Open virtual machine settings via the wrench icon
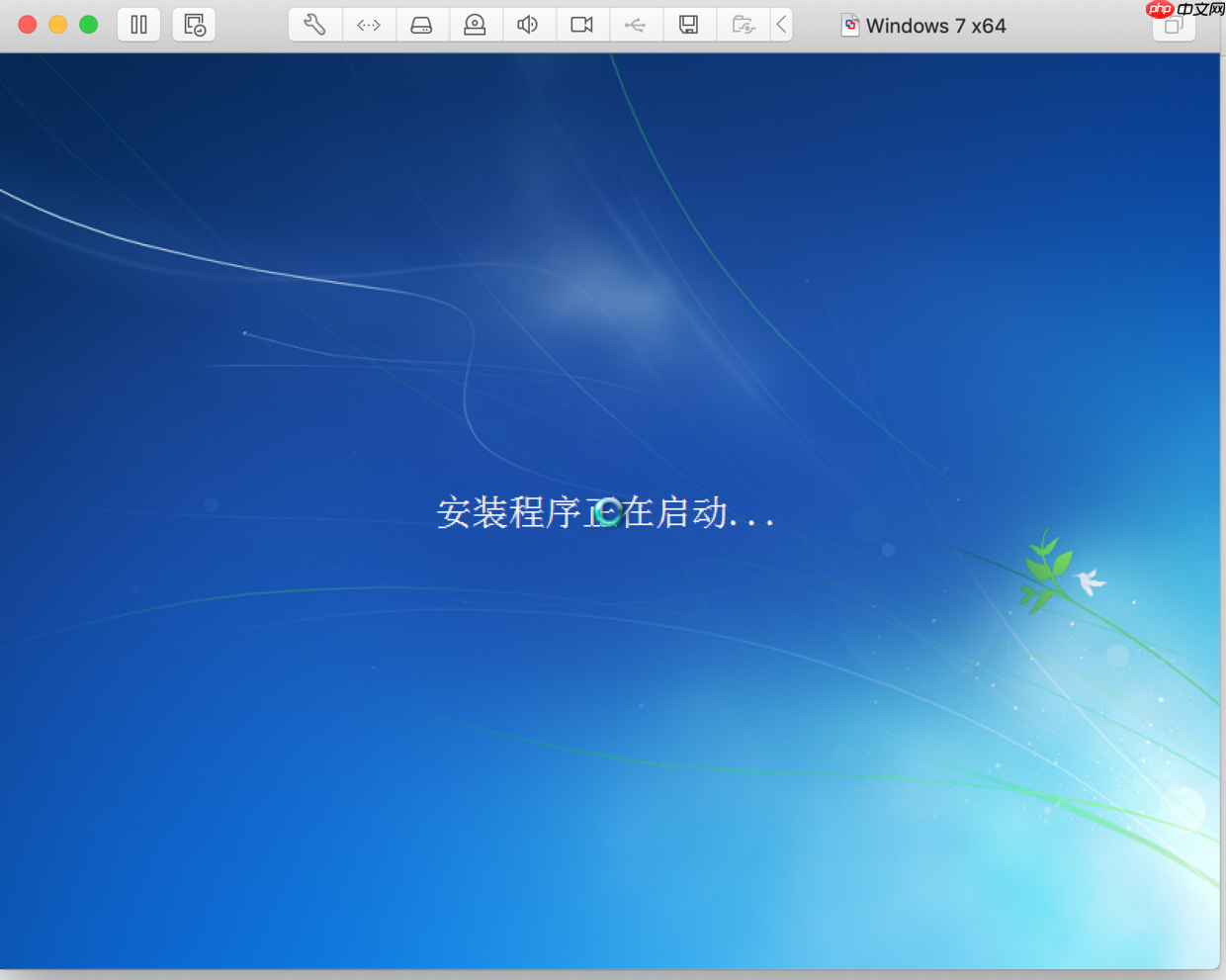This screenshot has height=980, width=1226. (314, 25)
